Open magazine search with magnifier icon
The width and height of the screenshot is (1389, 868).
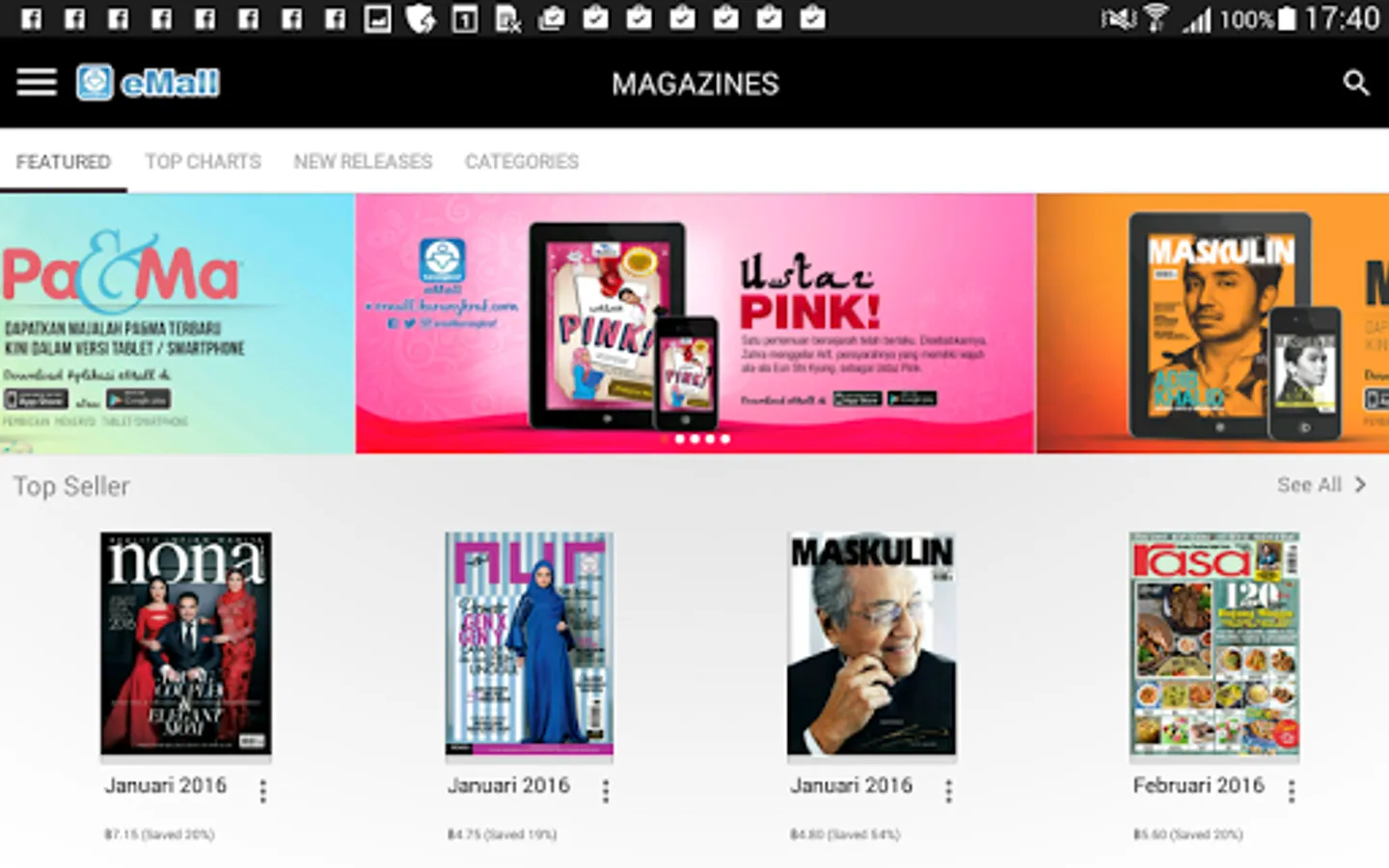pos(1356,83)
